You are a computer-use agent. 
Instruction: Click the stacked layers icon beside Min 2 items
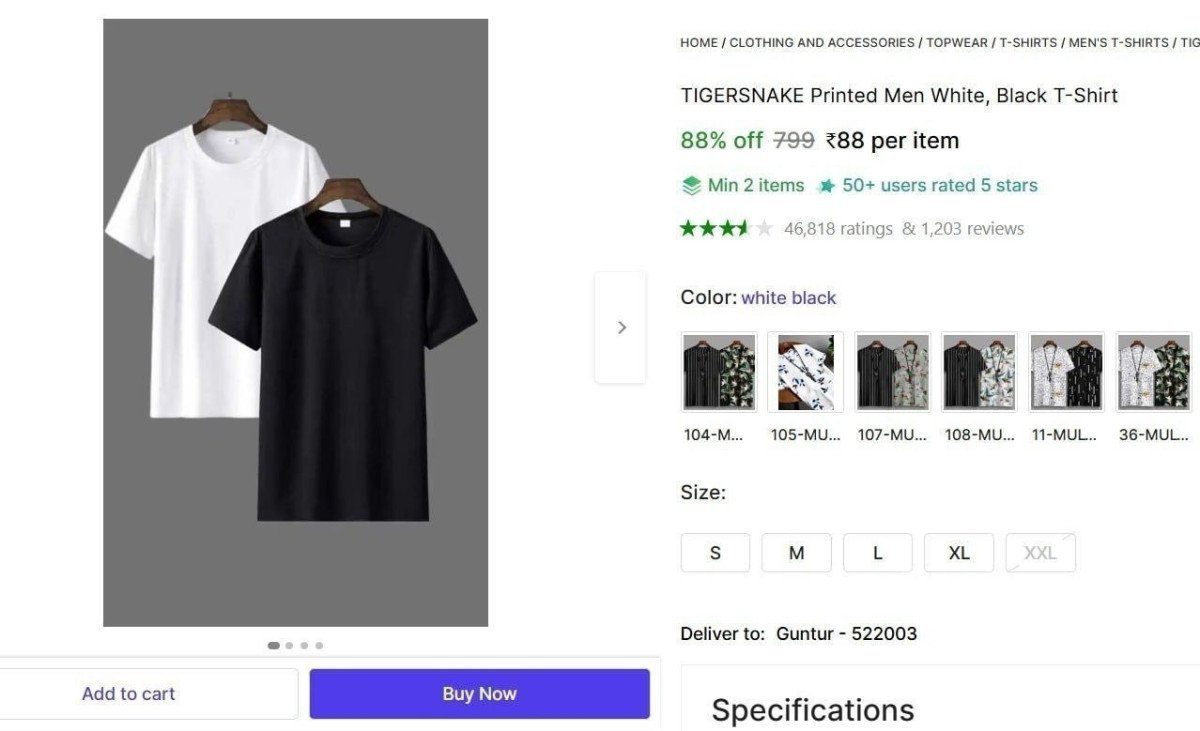coord(692,185)
